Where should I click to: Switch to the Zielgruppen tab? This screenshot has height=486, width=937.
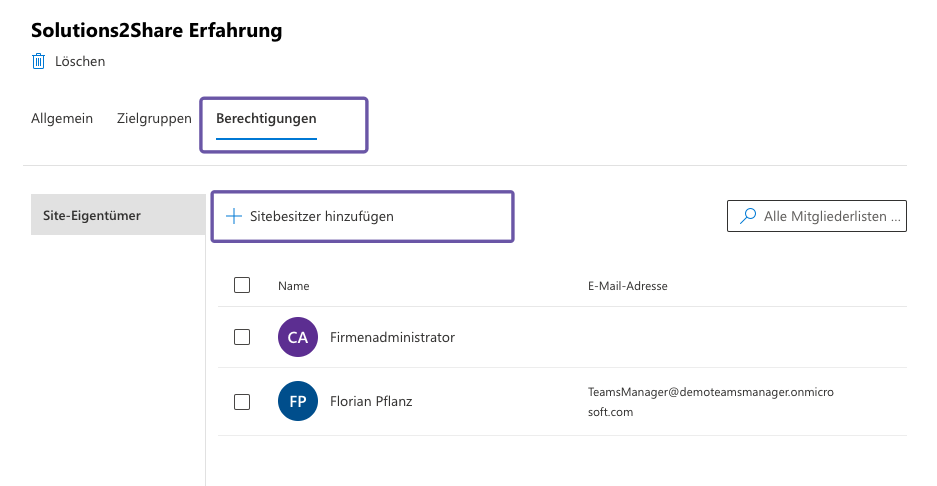(154, 118)
